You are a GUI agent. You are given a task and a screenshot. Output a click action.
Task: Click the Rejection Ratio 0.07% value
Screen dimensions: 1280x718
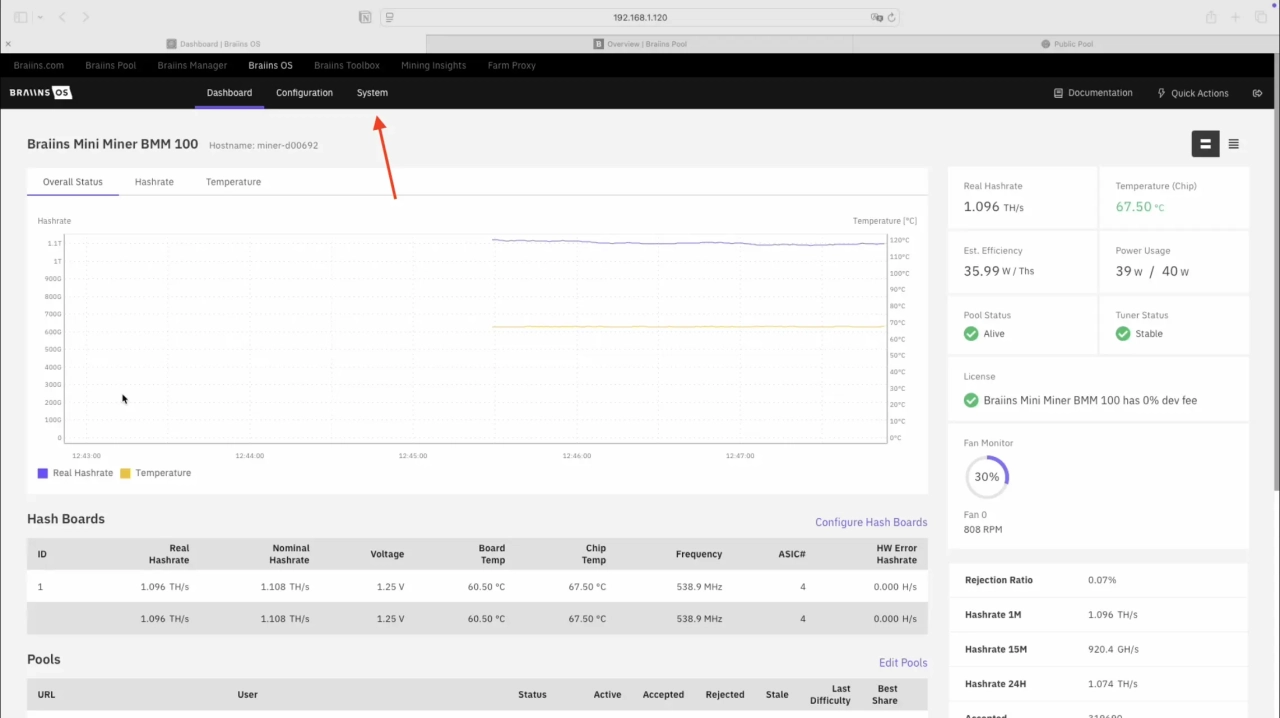point(1102,580)
